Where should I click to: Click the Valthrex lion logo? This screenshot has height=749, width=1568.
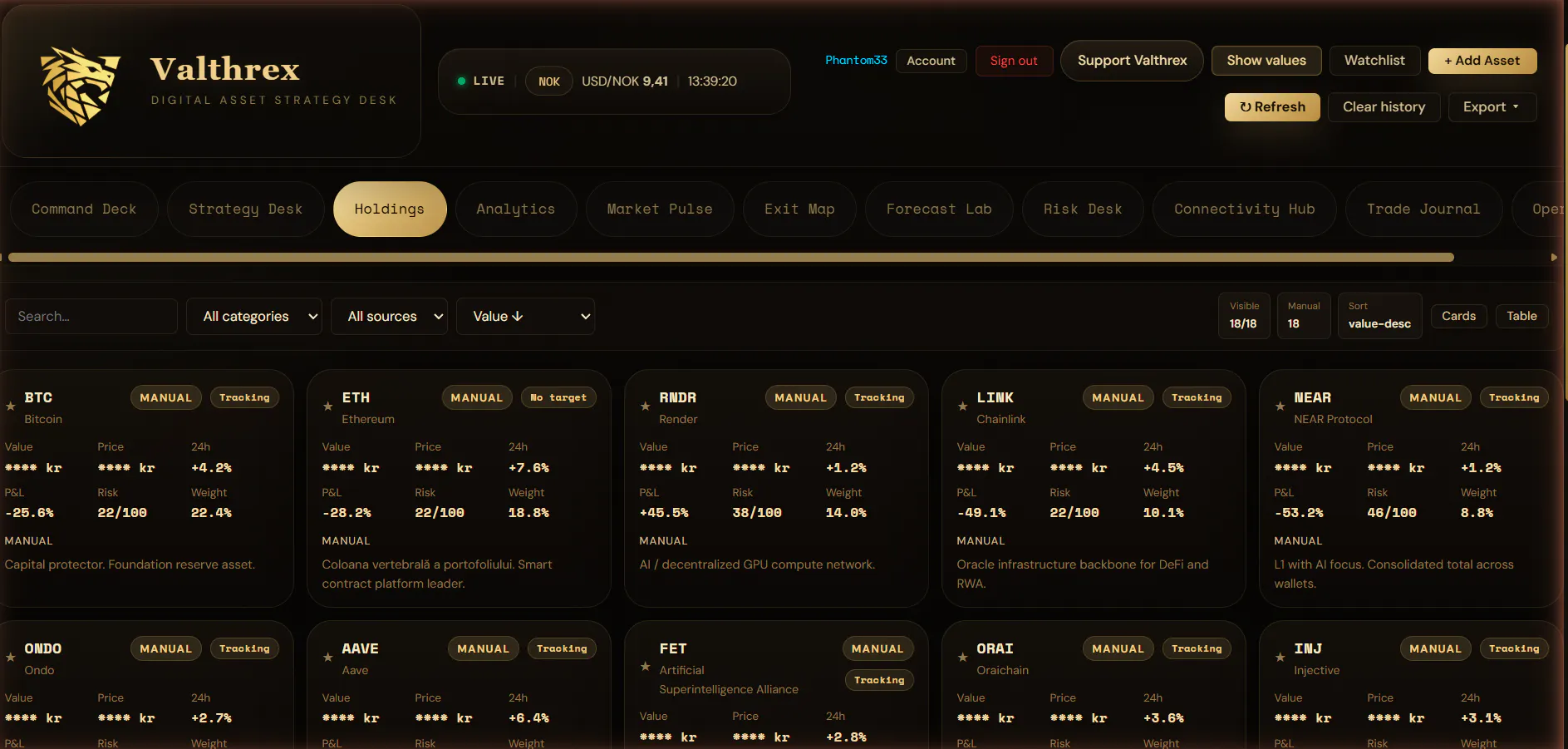81,86
